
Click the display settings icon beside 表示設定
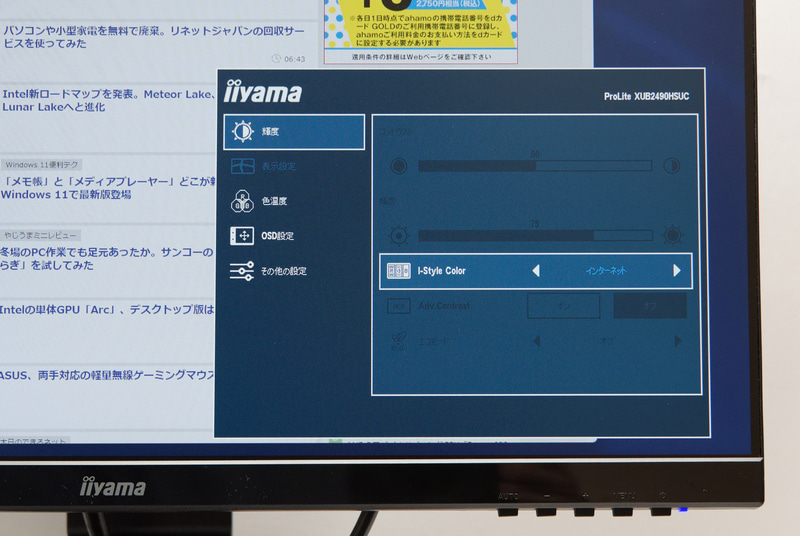[242, 166]
